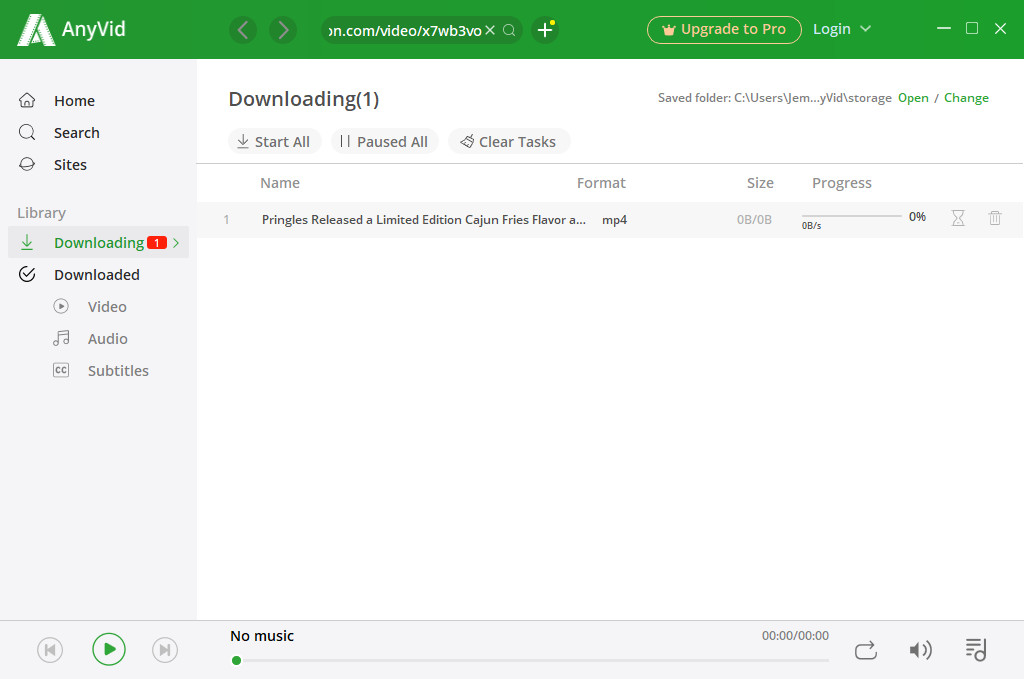This screenshot has width=1024, height=679.
Task: Click the Home house icon
Action: (x=27, y=100)
